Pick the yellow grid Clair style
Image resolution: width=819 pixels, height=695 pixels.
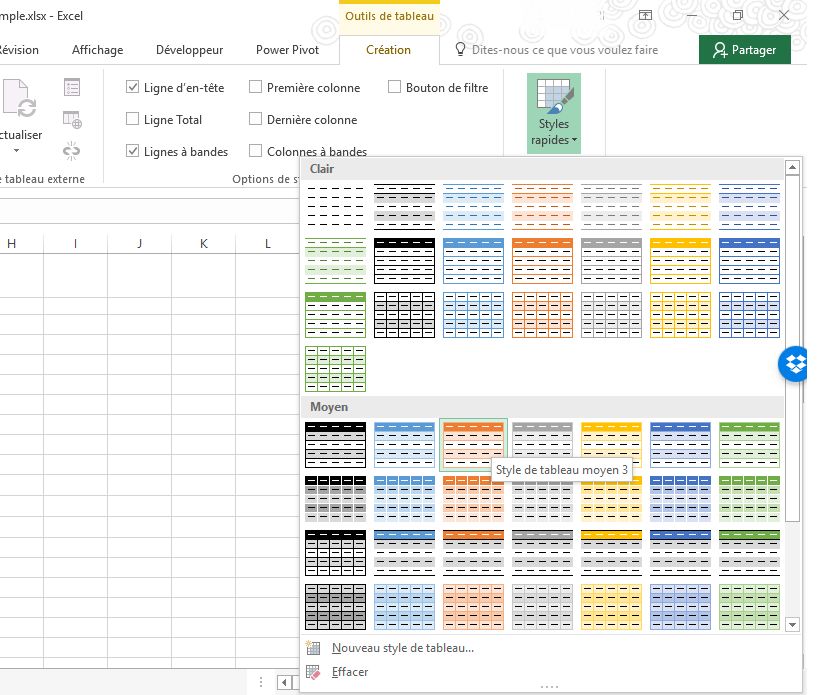point(680,315)
